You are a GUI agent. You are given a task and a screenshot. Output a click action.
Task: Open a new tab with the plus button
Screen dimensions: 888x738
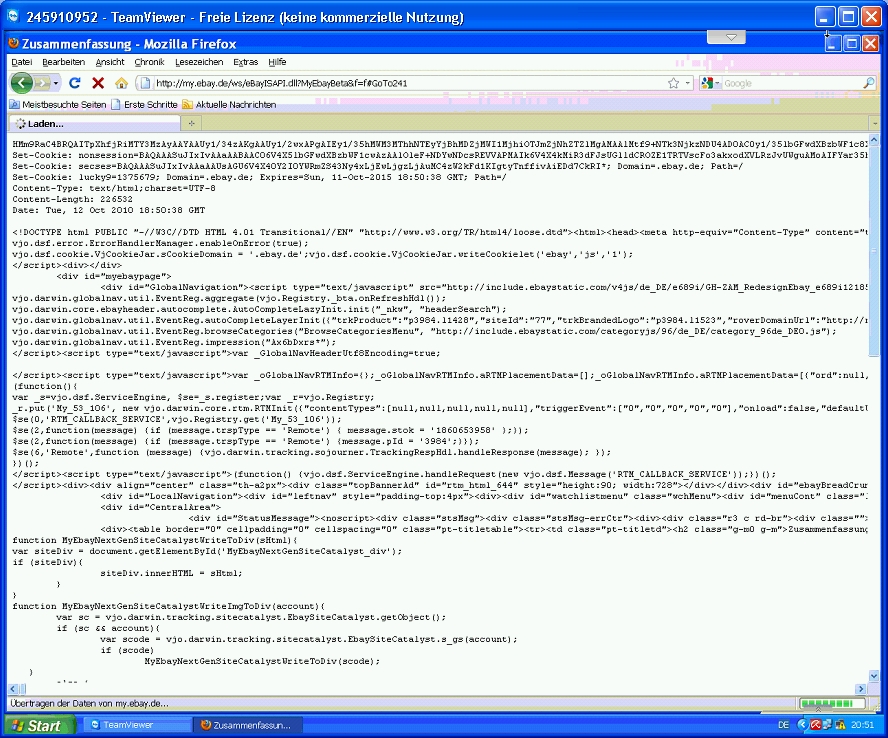[x=191, y=123]
